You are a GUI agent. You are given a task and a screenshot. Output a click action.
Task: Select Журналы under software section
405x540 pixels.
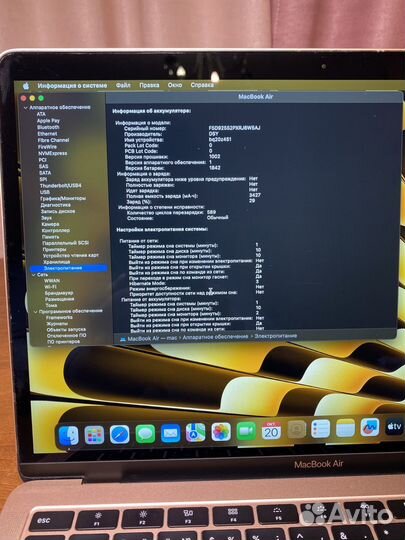[x=57, y=324]
